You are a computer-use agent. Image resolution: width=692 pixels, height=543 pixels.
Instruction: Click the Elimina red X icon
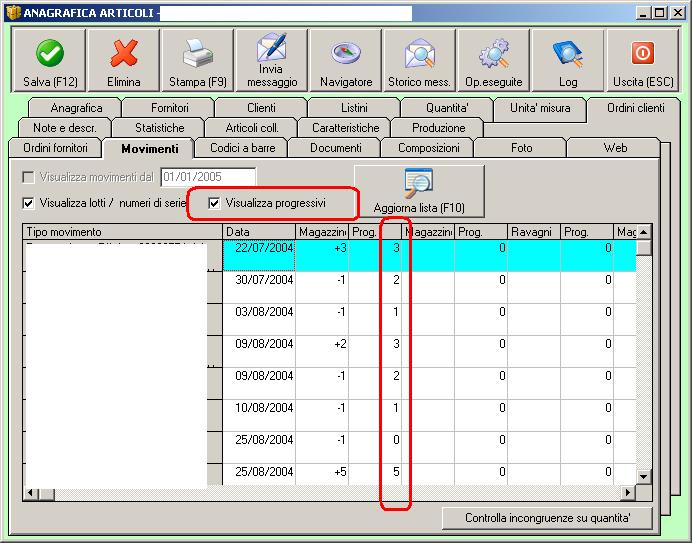pyautogui.click(x=124, y=53)
